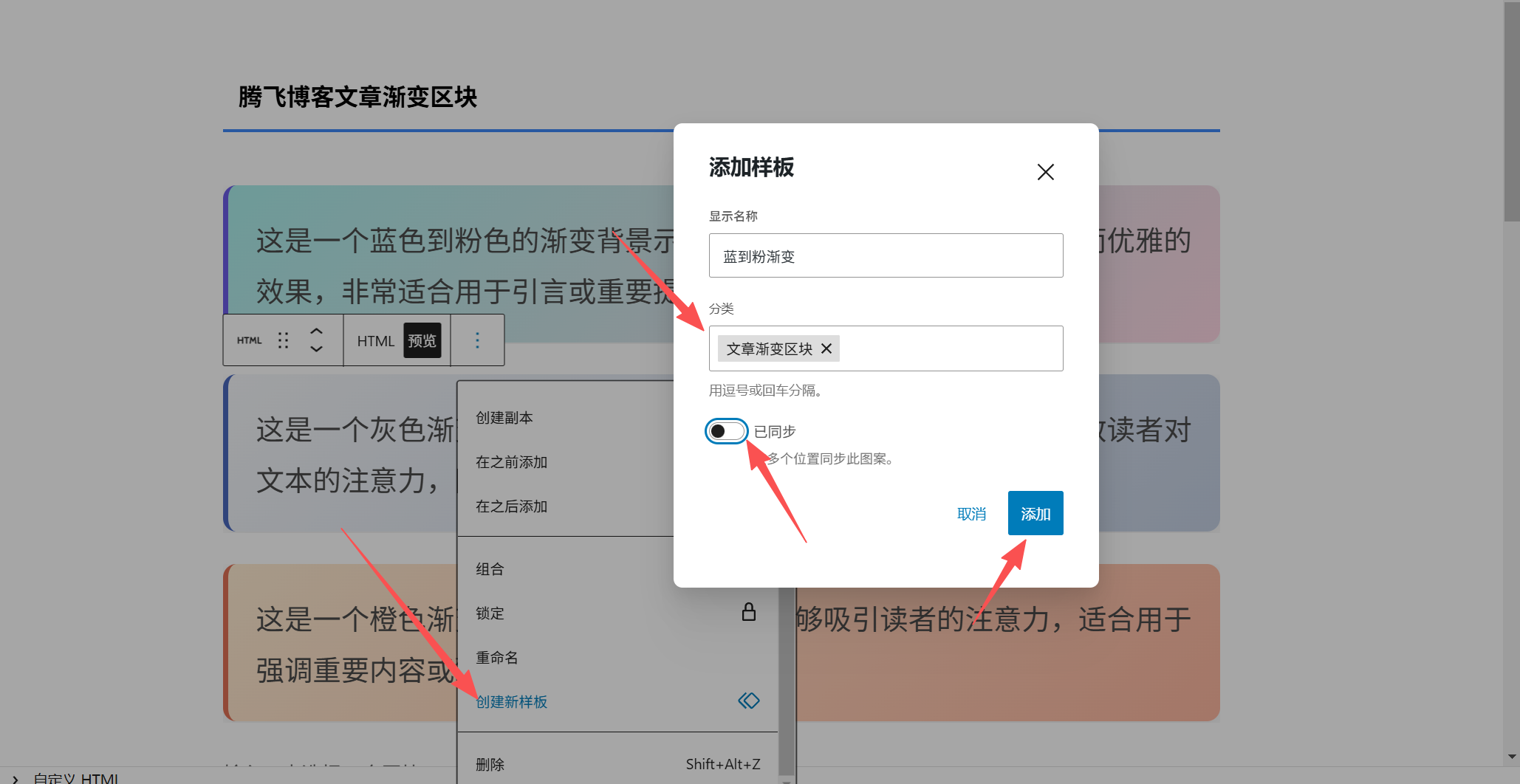Enable the 已同步 sync toggle

(x=726, y=431)
